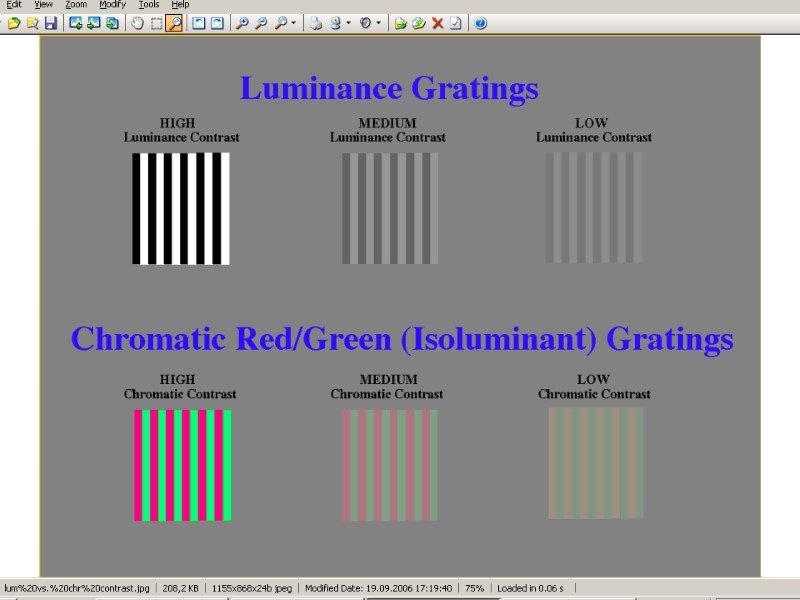Open the Help menu
Image resolution: width=800 pixels, height=600 pixels.
pos(180,5)
